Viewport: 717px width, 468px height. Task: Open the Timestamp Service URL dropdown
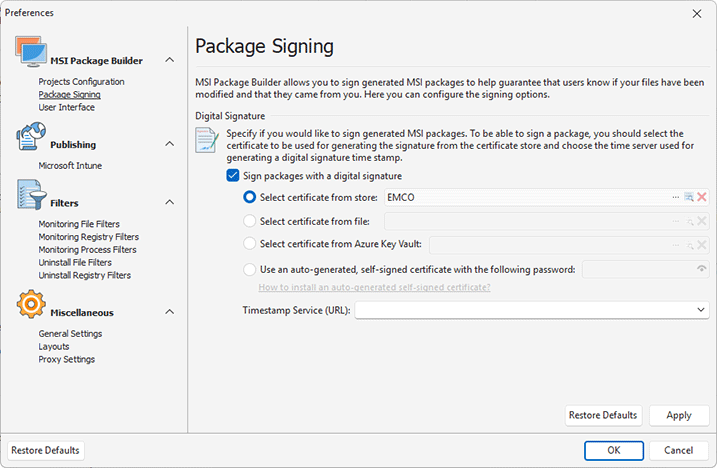(702, 310)
